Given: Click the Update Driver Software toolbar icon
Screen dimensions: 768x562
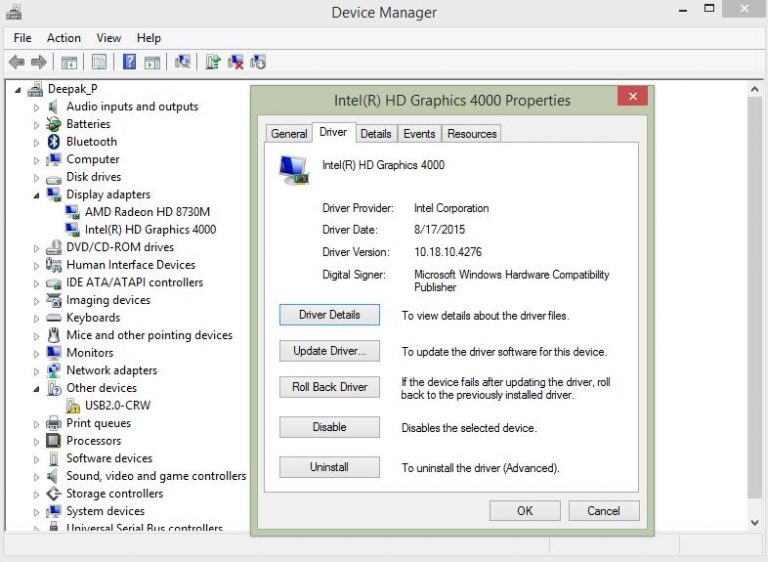Looking at the screenshot, I should click(x=212, y=62).
